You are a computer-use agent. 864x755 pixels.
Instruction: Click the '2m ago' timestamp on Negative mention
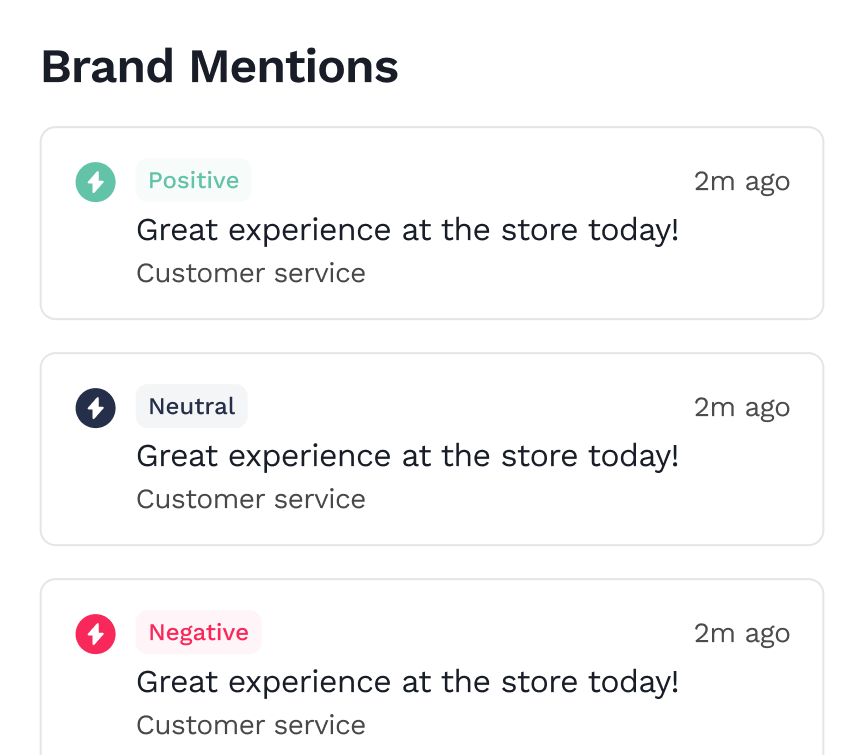(x=741, y=634)
